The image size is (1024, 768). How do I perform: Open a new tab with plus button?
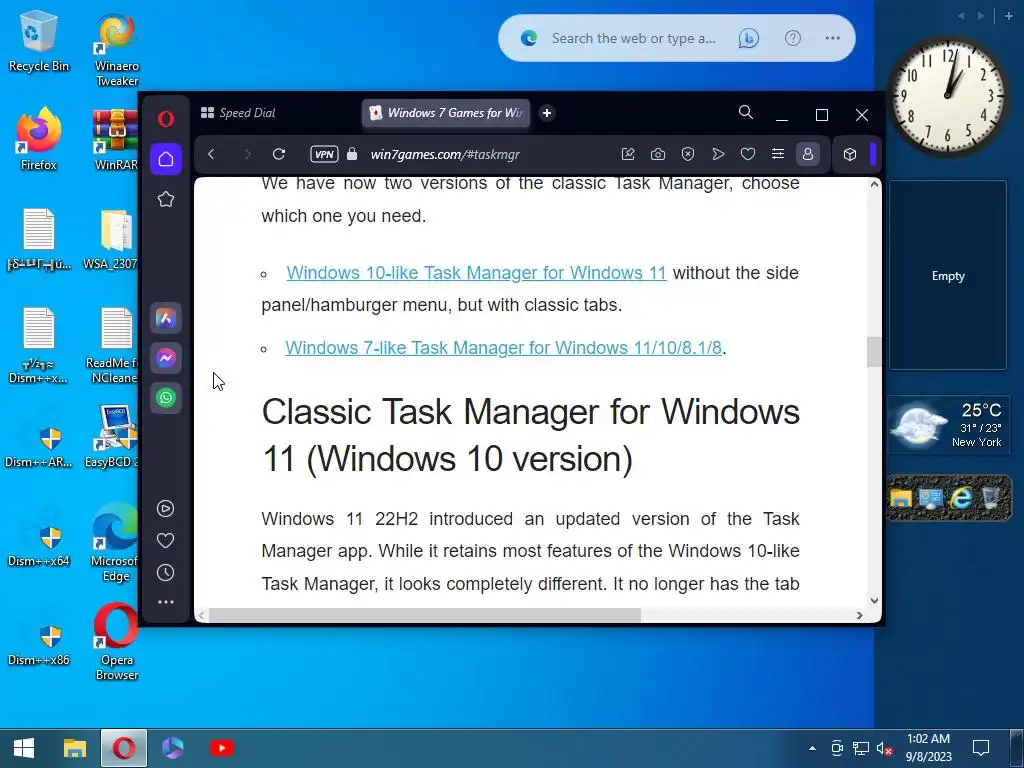coord(547,113)
